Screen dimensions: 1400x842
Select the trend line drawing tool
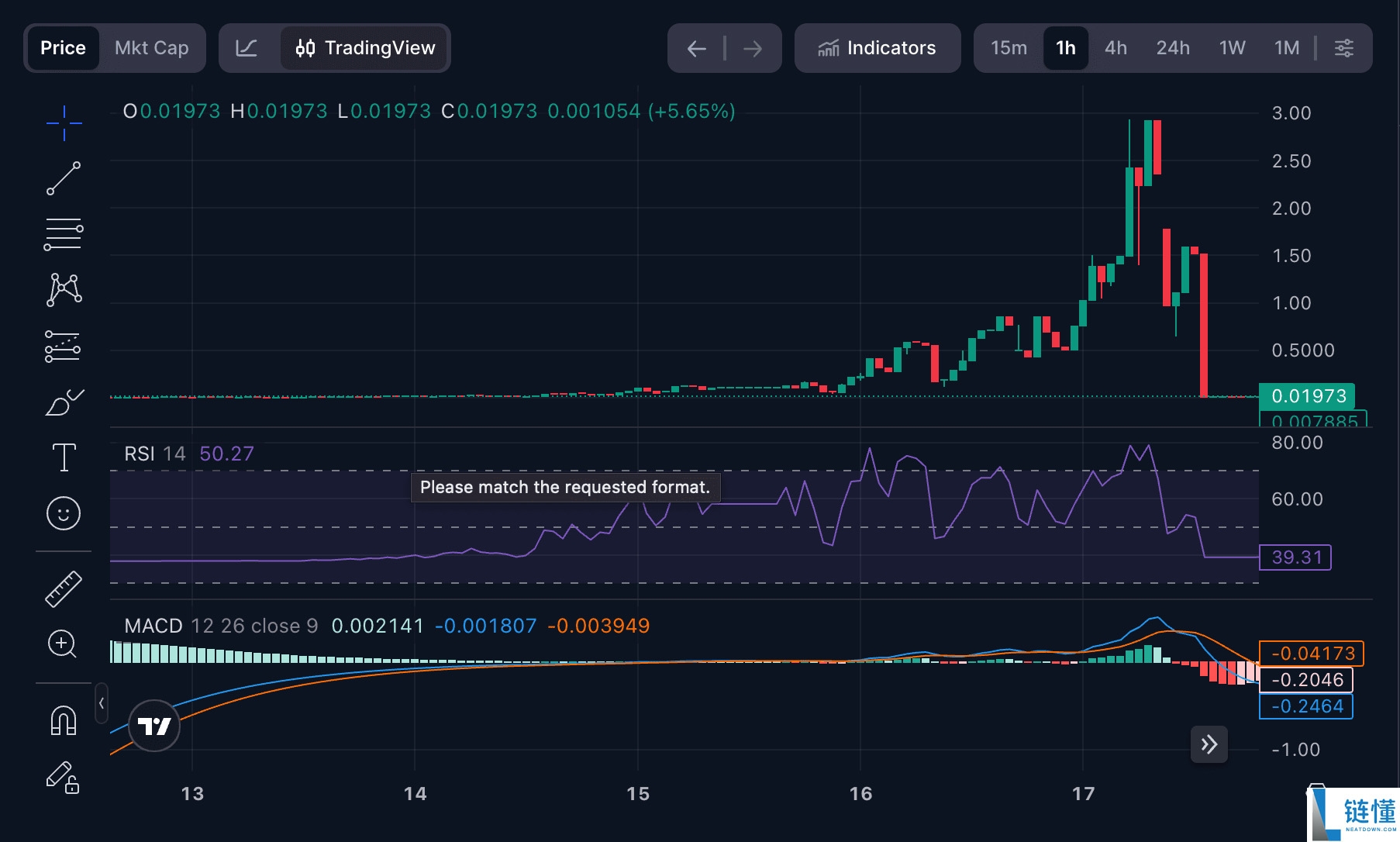click(x=64, y=178)
